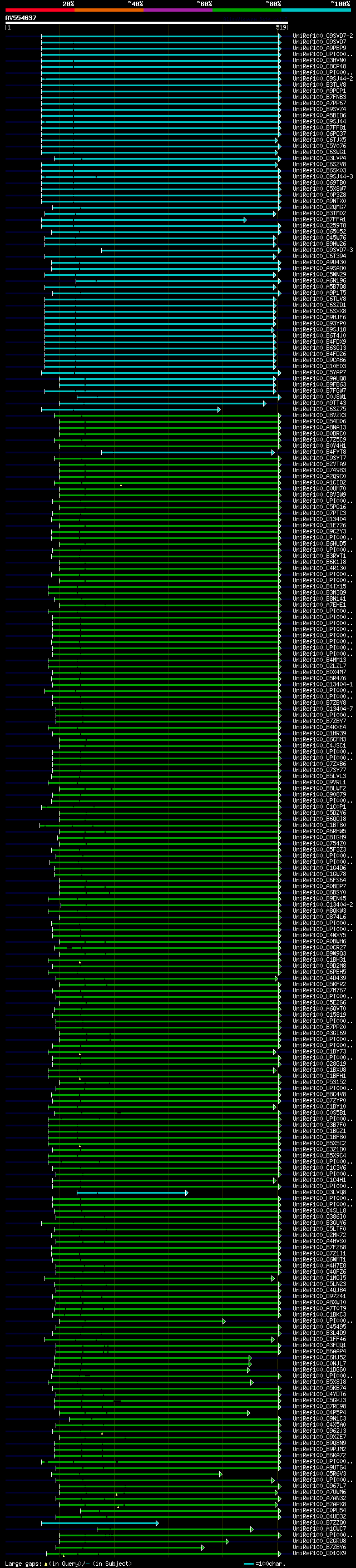356x1568 pixels.
Task: Click the UniRef100_Q6PQ37 label
Action: pyautogui.click(x=319, y=134)
